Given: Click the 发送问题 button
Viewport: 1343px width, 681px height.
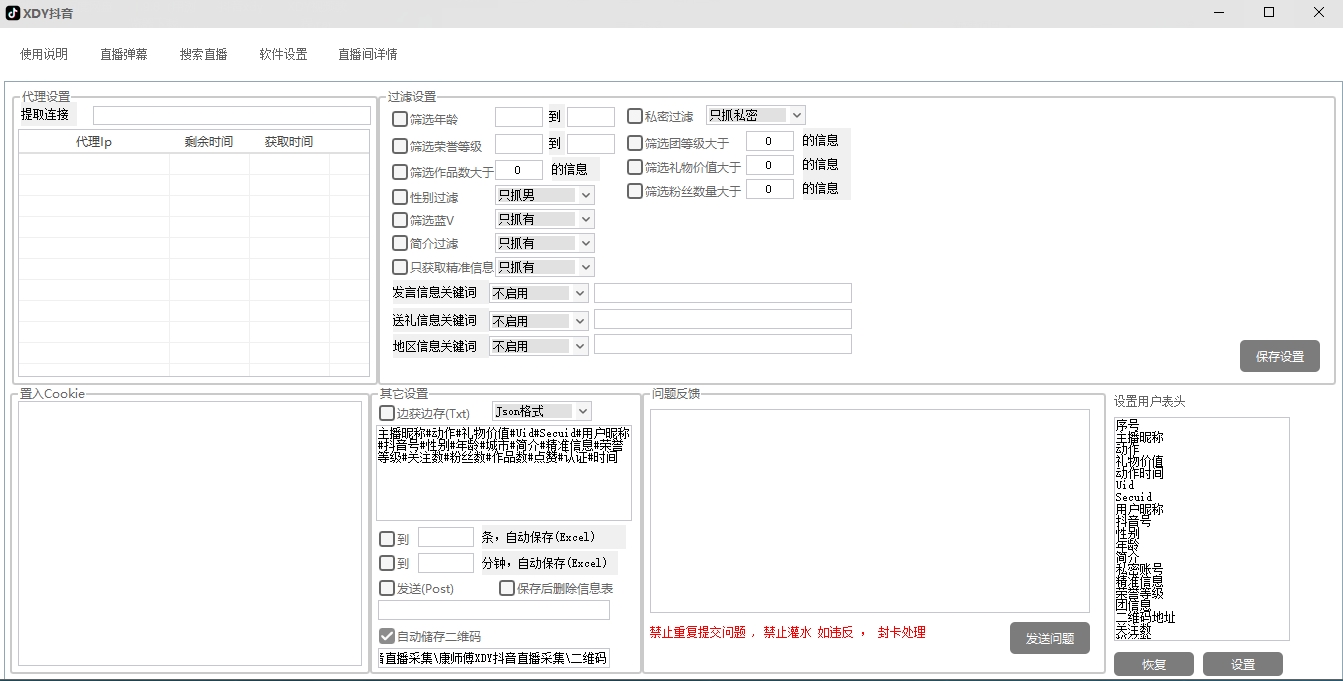Looking at the screenshot, I should coord(1050,638).
